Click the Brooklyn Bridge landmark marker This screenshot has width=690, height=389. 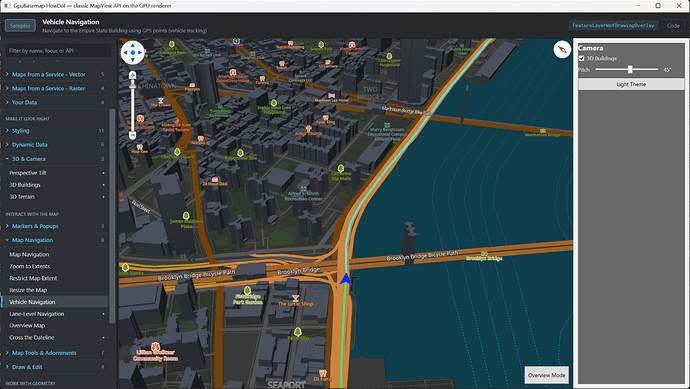[484, 254]
